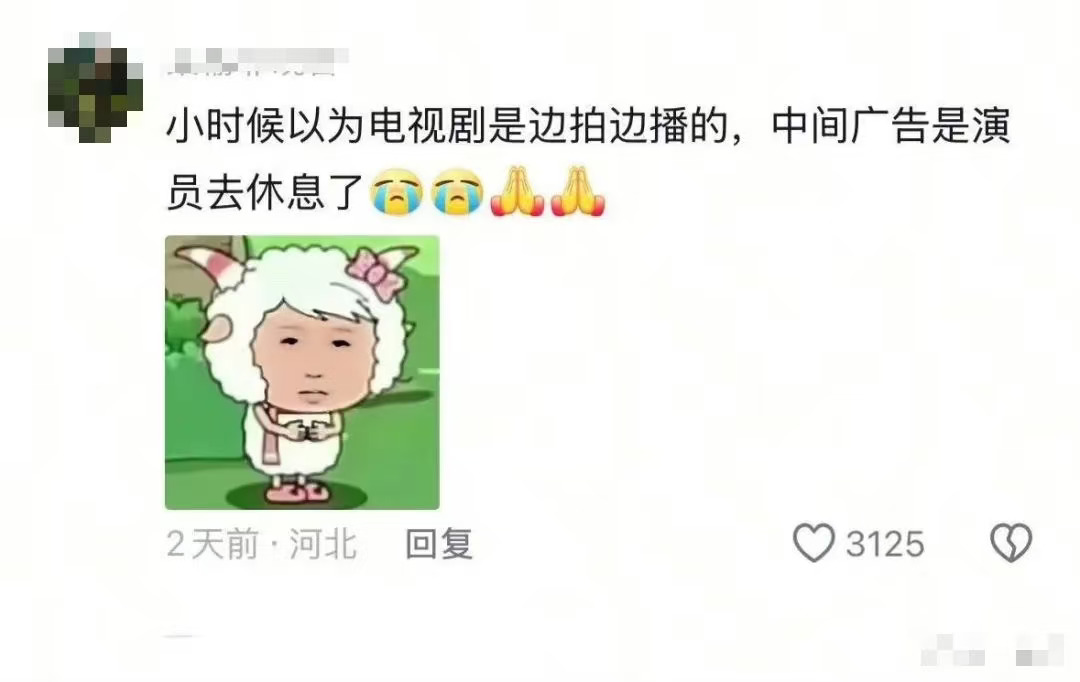The height and width of the screenshot is (682, 1080).
Task: Tap the 3125 like count
Action: (885, 544)
